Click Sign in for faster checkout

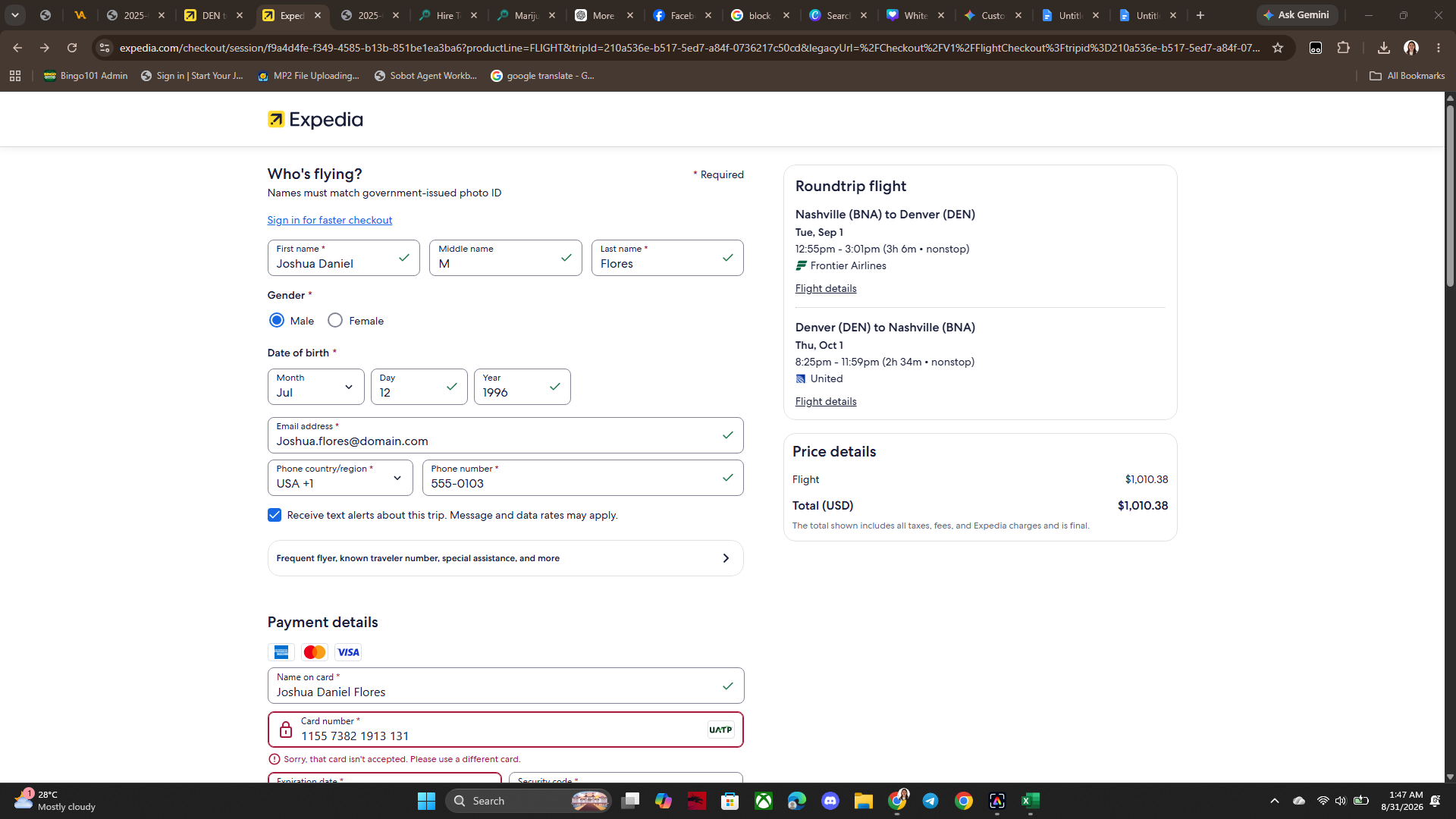click(329, 220)
